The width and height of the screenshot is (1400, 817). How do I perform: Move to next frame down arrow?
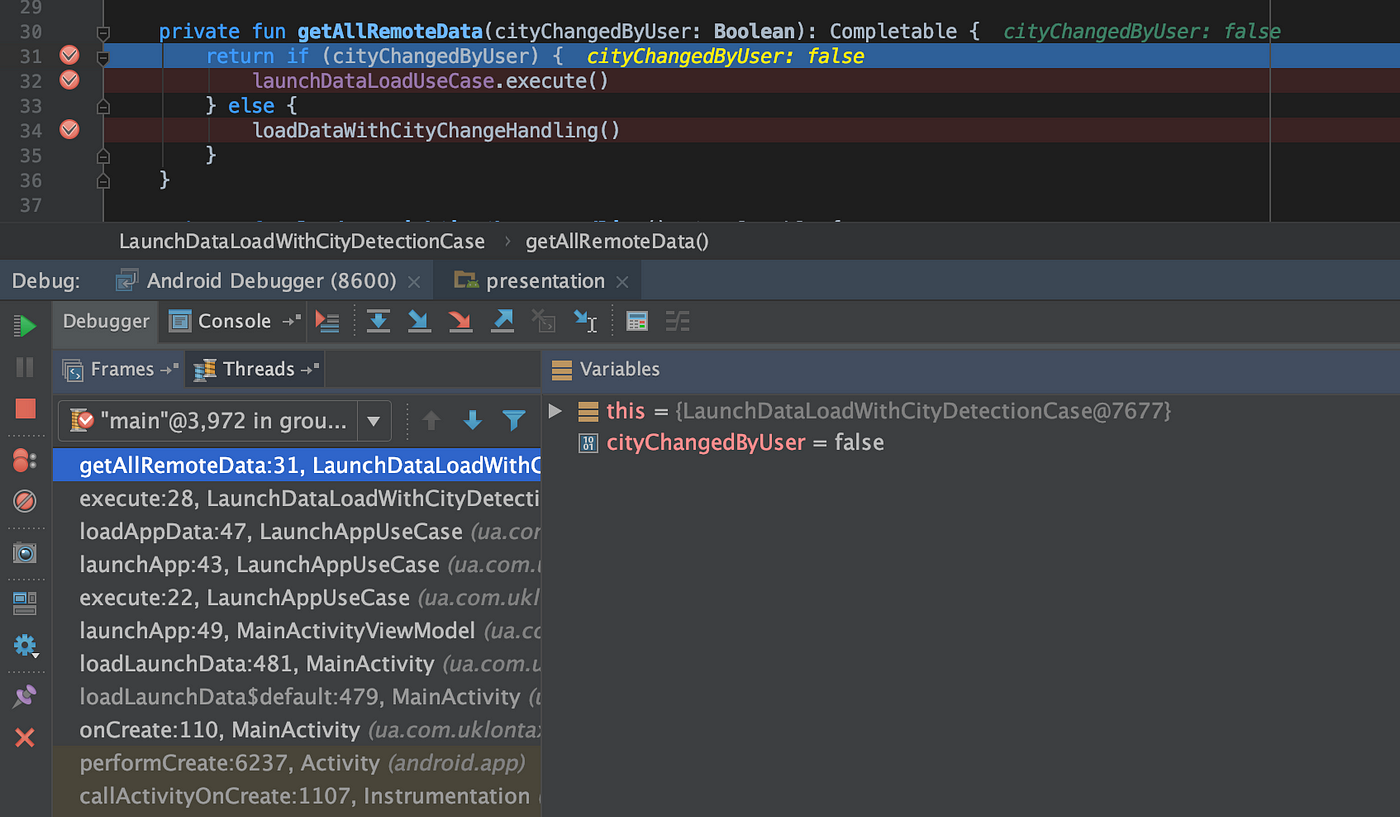473,421
